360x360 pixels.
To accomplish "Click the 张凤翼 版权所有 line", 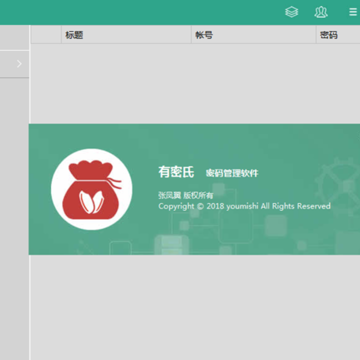I will [186, 196].
